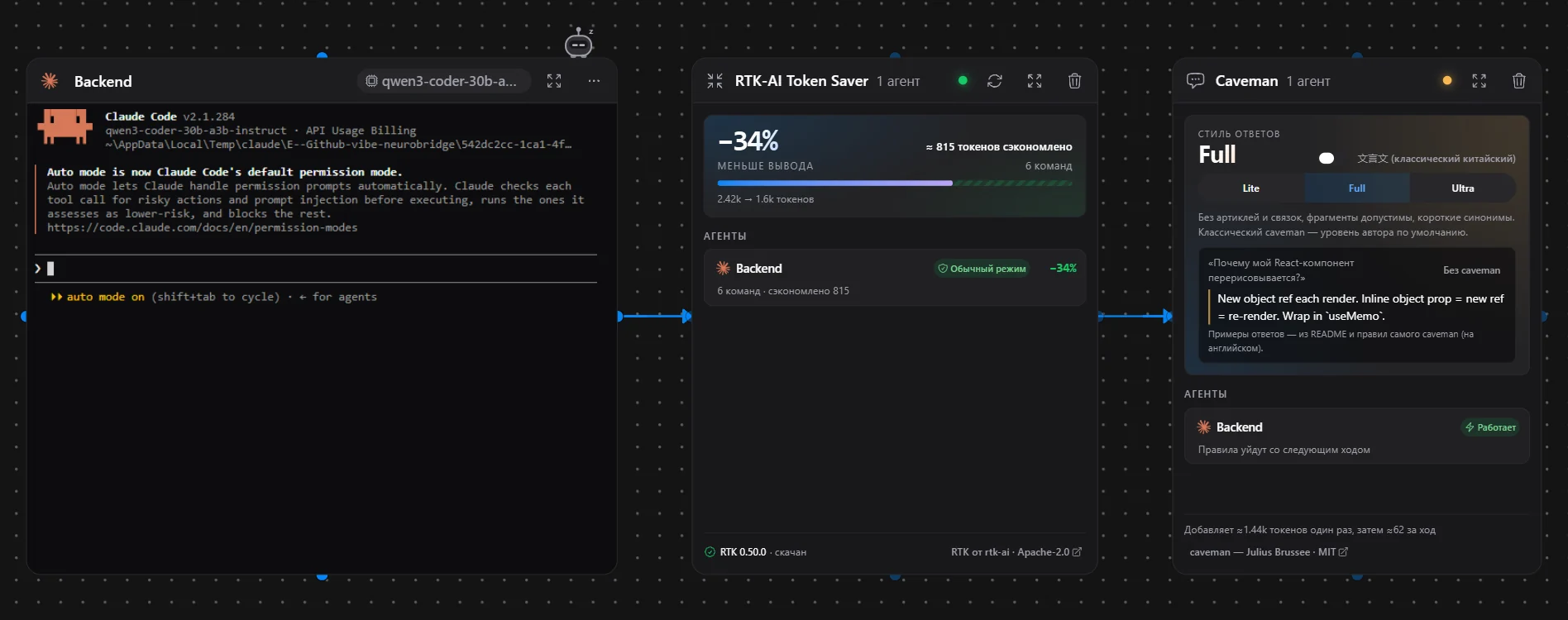1568x620 pixels.
Task: Click the connection arrow from RTK-AI to Caveman
Action: (x=1136, y=316)
